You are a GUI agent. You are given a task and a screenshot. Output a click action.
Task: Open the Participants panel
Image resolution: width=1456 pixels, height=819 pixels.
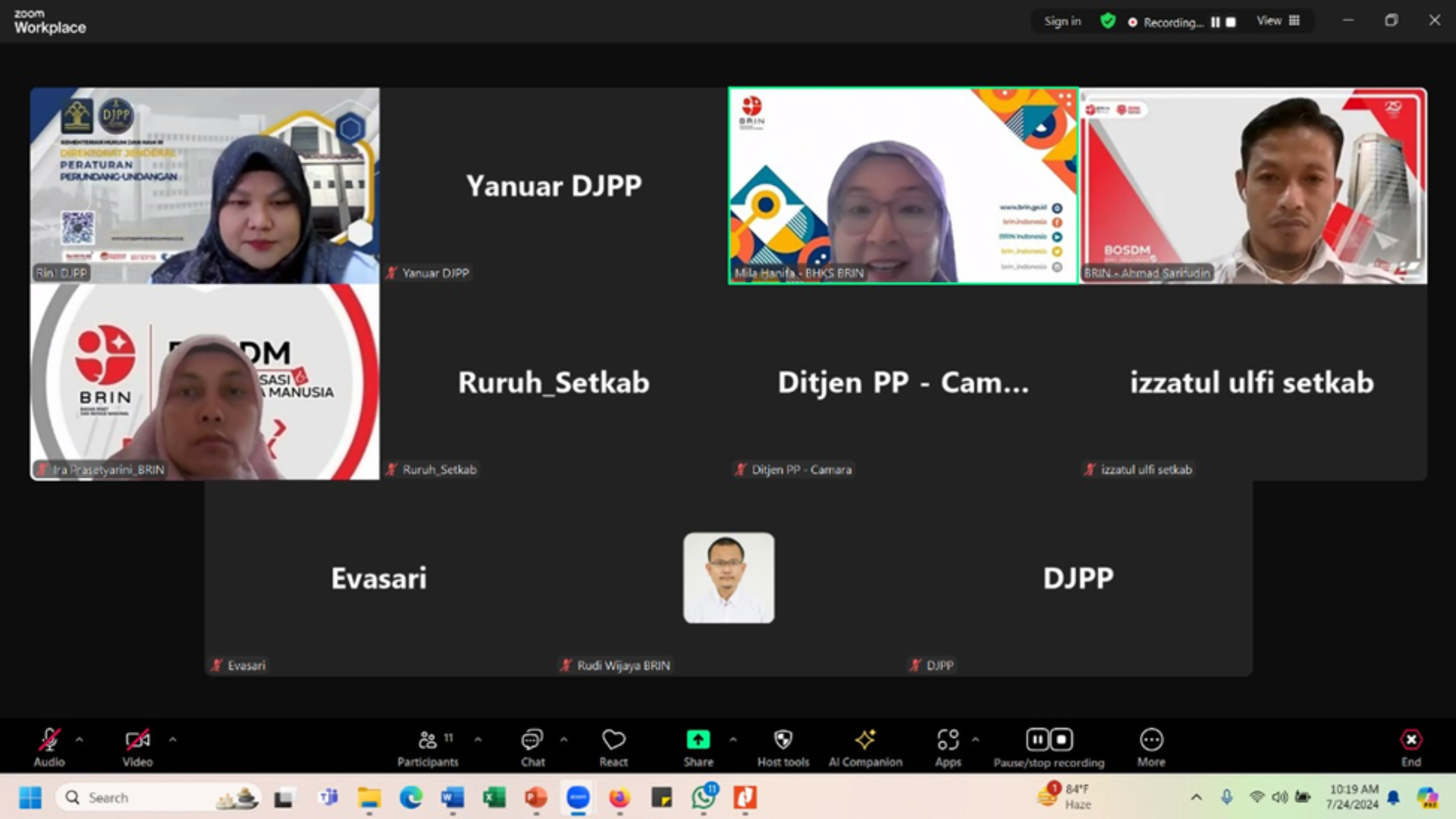pos(428,747)
